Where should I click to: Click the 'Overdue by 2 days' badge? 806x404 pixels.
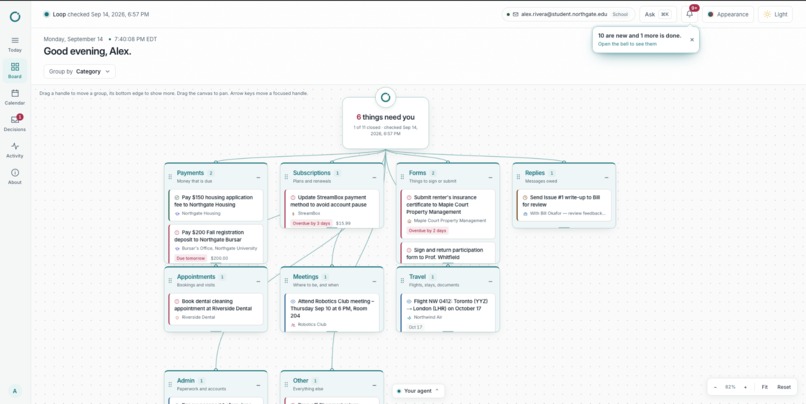(x=427, y=231)
